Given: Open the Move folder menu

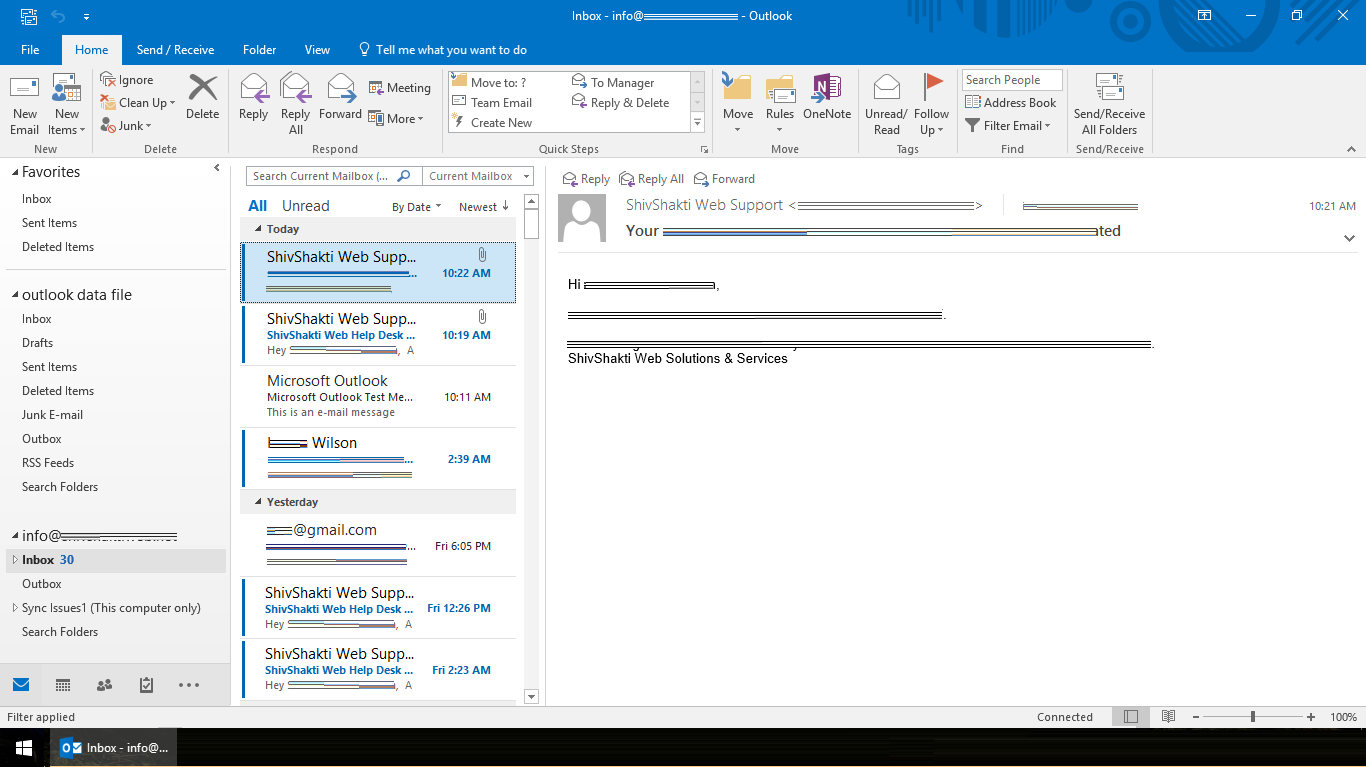Looking at the screenshot, I should (x=738, y=104).
